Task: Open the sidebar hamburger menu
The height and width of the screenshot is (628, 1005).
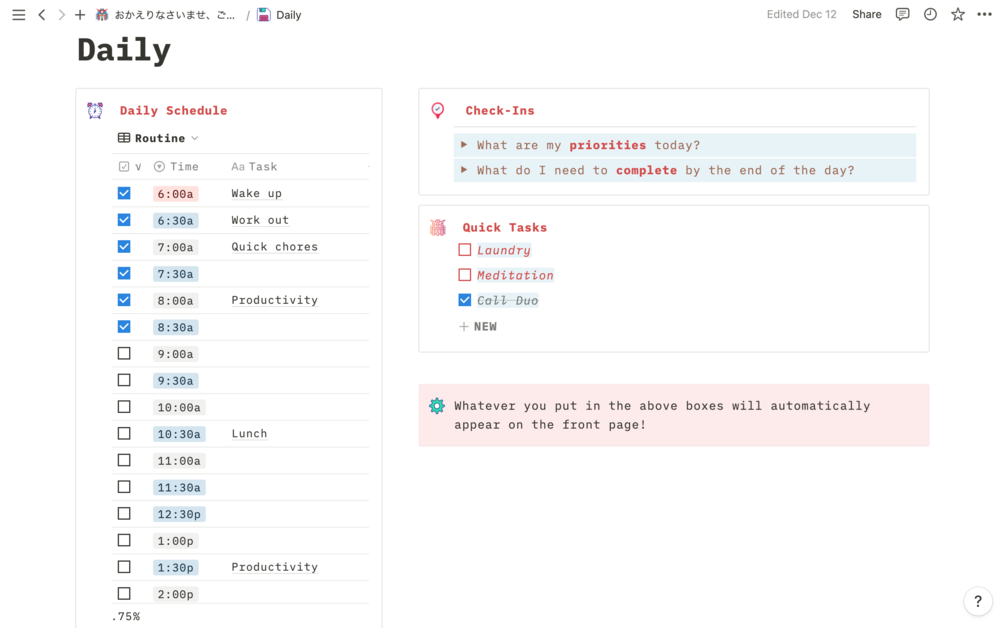Action: point(18,15)
